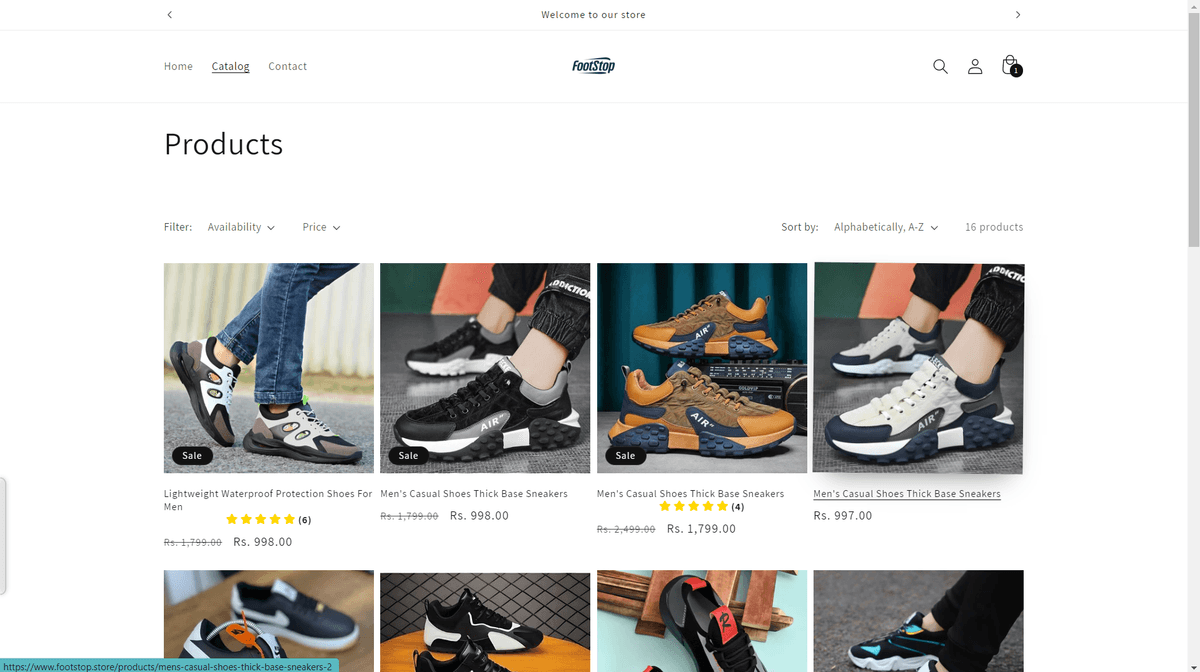Click the account login person icon
The height and width of the screenshot is (672, 1200).
975,66
